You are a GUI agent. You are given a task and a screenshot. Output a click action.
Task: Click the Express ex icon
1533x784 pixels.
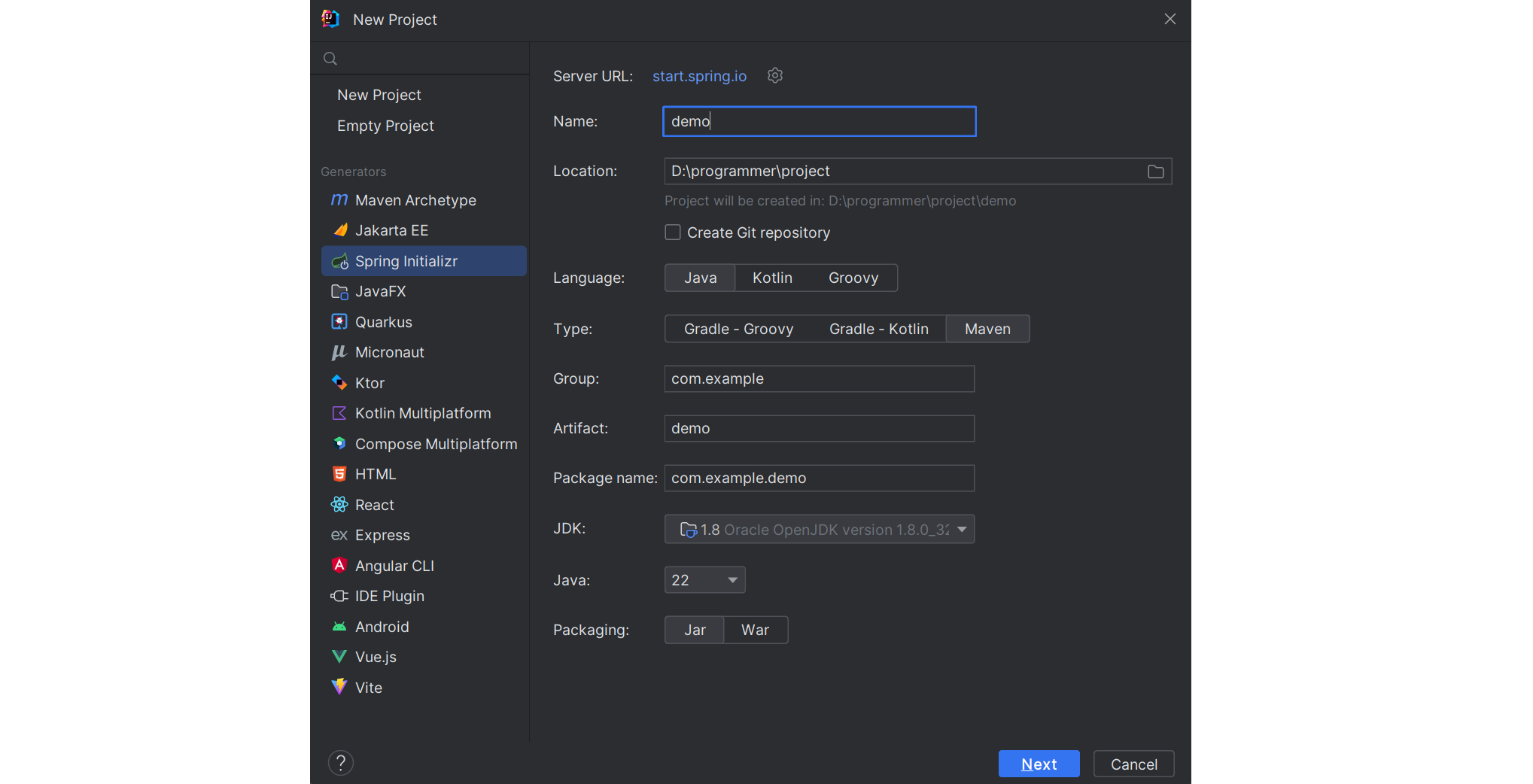point(339,535)
